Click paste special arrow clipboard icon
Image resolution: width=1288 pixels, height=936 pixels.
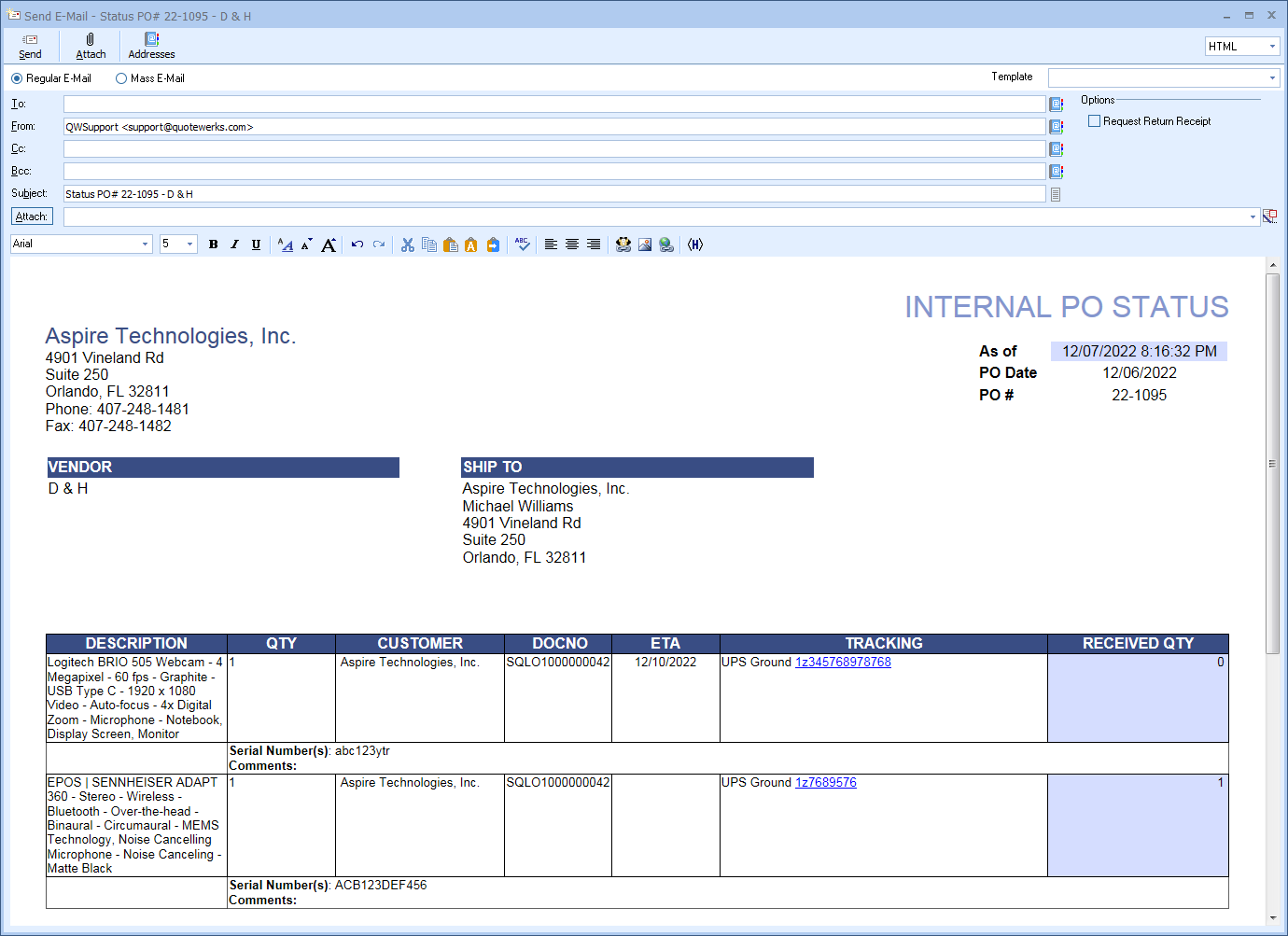click(493, 244)
